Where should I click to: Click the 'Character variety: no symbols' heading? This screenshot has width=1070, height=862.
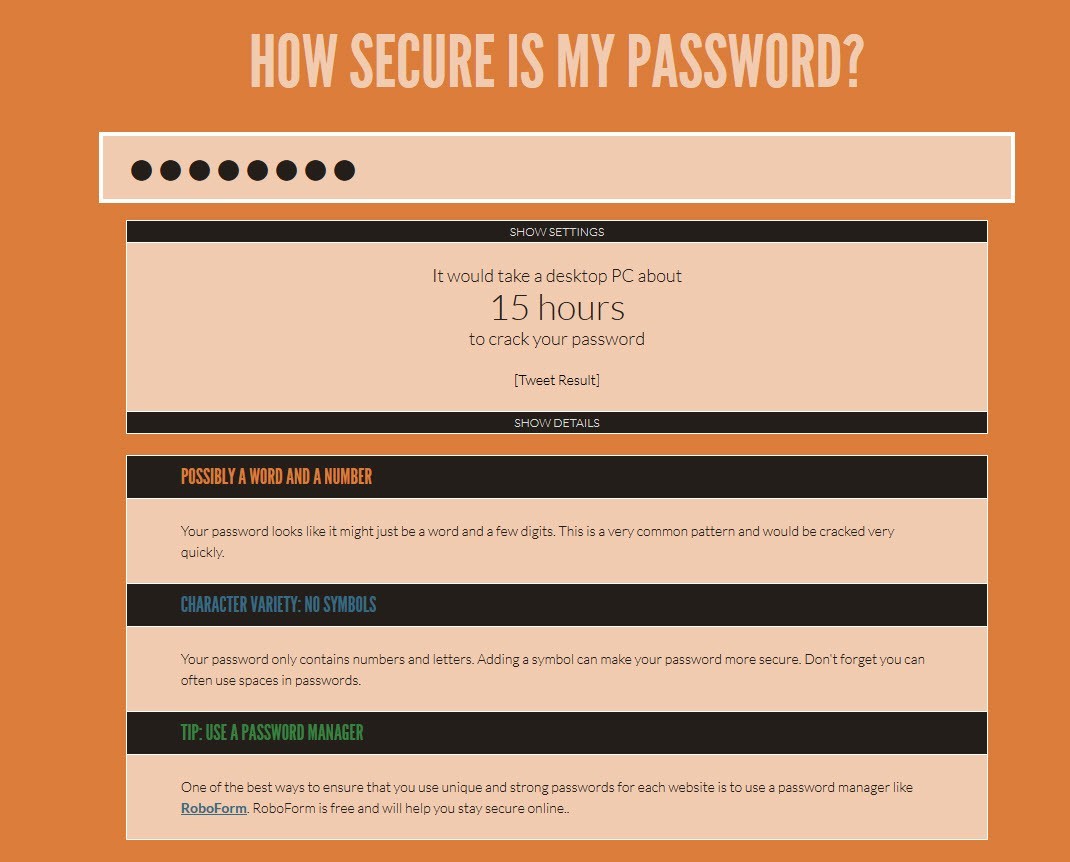click(x=278, y=605)
